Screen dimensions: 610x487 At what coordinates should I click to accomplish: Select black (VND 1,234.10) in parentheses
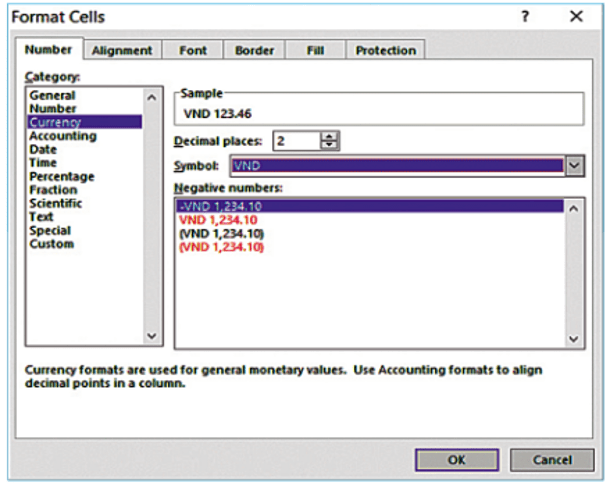click(220, 233)
